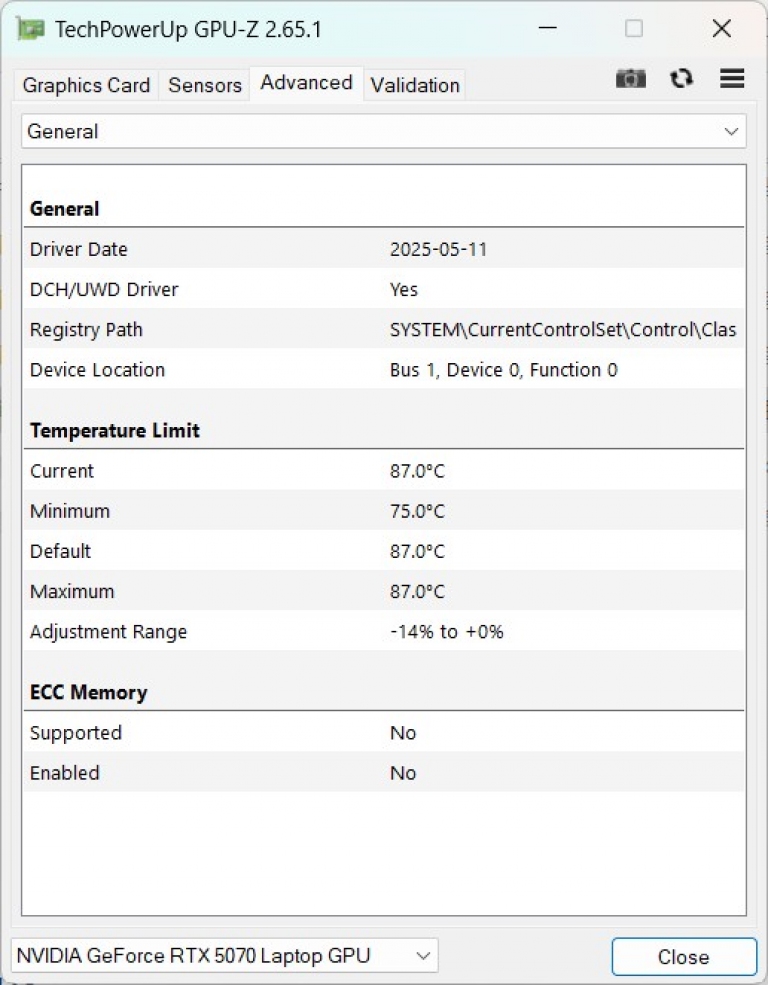Click the Close button
The height and width of the screenshot is (985, 768).
(684, 957)
